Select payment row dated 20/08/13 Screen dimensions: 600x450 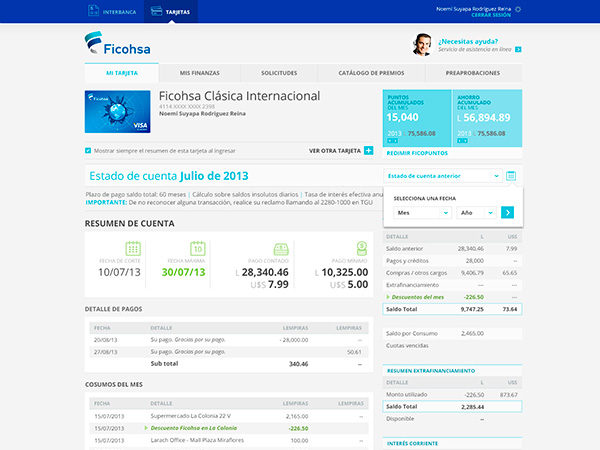(x=229, y=340)
